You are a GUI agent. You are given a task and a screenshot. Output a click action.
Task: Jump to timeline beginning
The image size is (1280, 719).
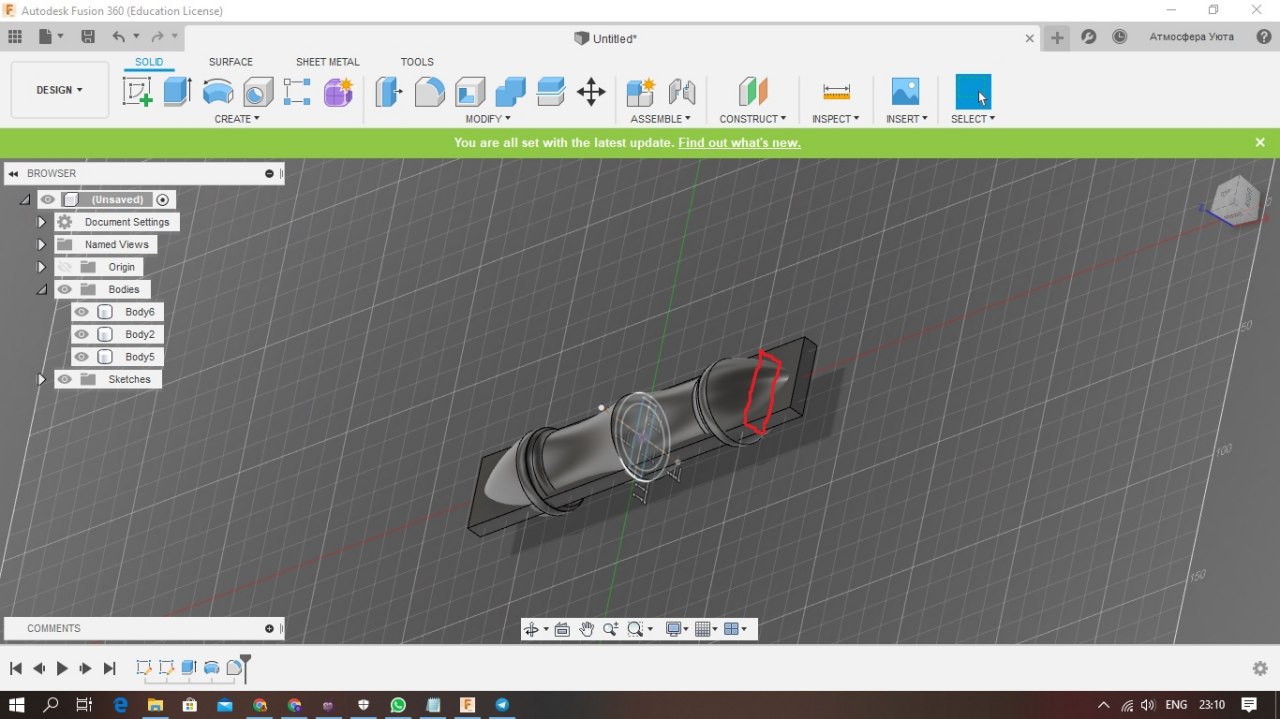point(16,668)
